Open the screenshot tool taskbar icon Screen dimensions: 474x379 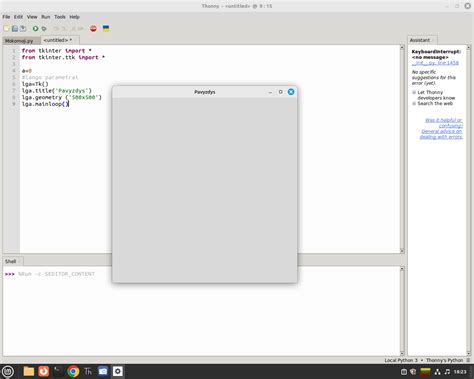click(x=103, y=371)
